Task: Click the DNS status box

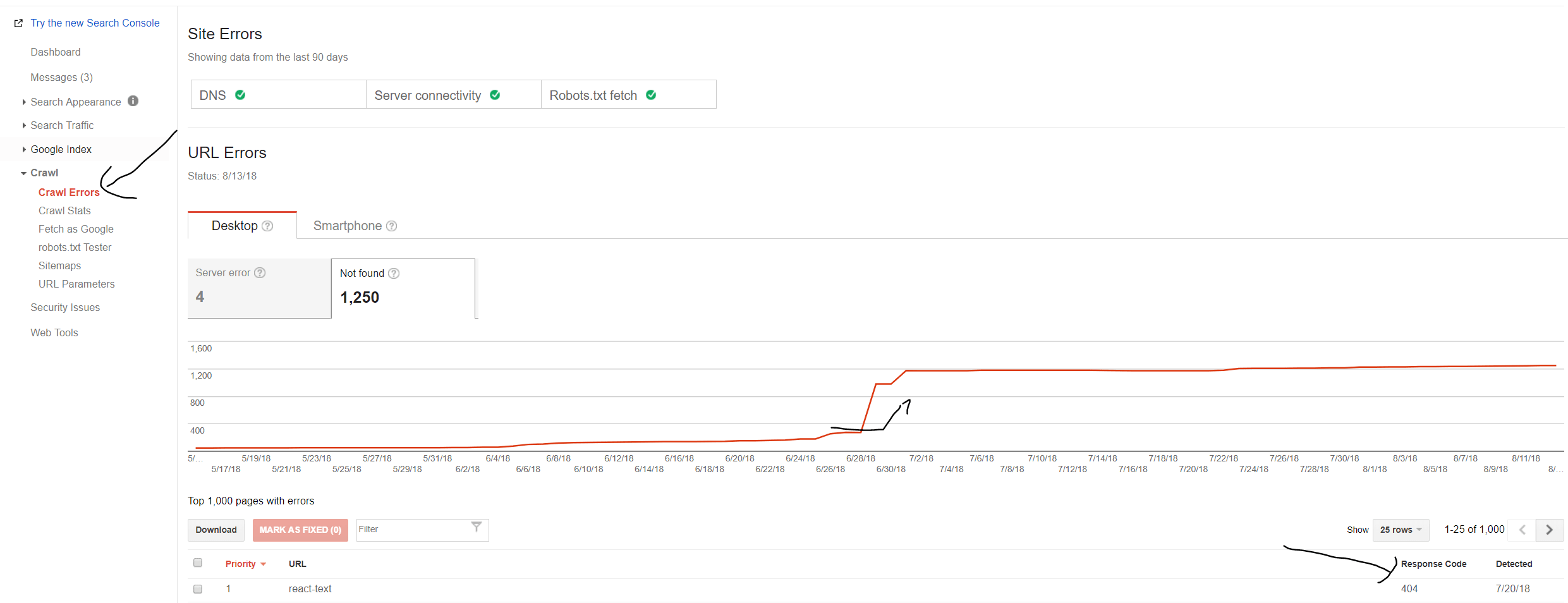Action: coord(279,94)
